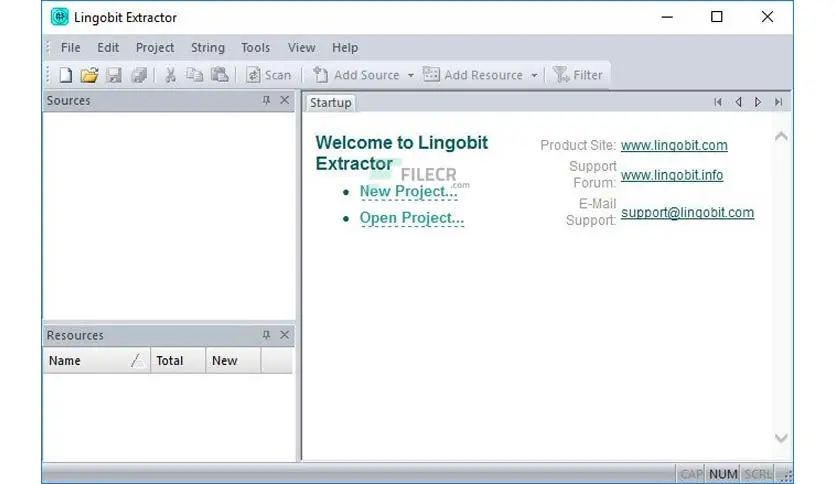Expand the Add Resource dropdown arrow

pos(534,75)
